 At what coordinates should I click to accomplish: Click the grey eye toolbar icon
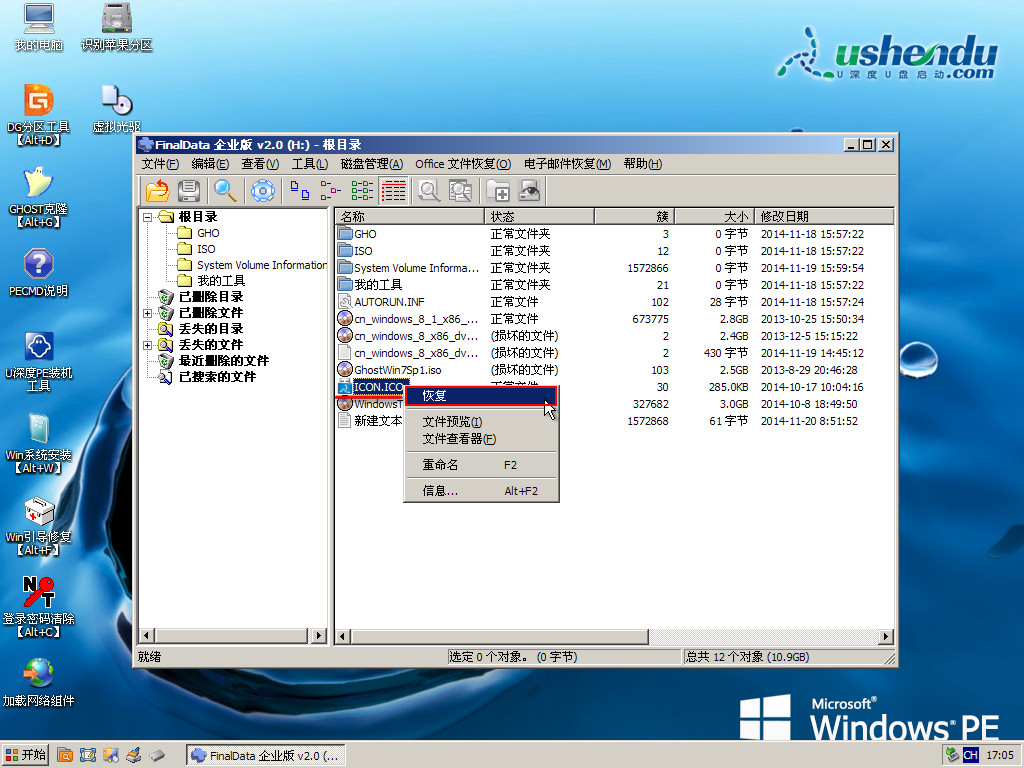(x=529, y=191)
